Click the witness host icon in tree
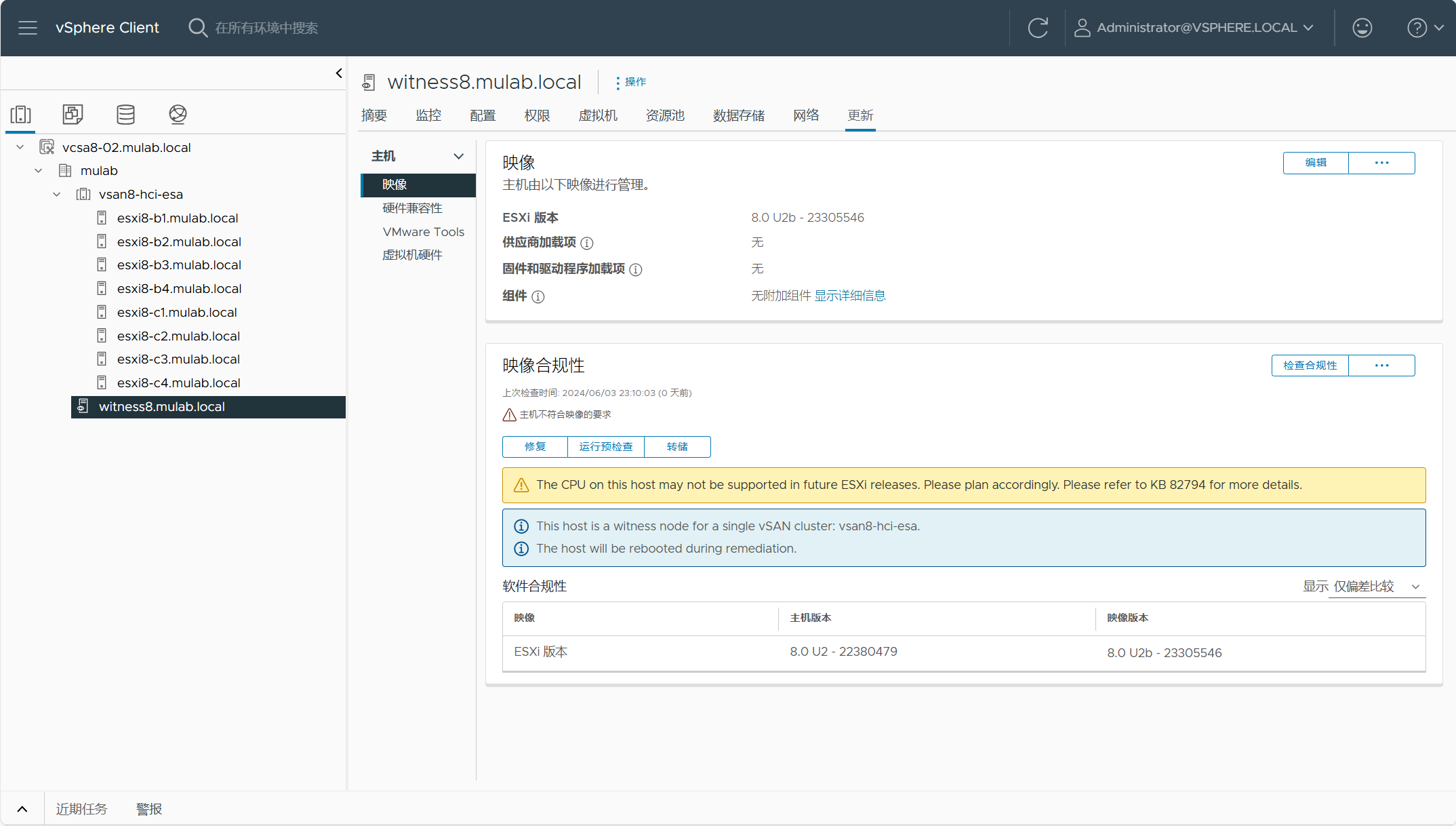 tap(83, 406)
